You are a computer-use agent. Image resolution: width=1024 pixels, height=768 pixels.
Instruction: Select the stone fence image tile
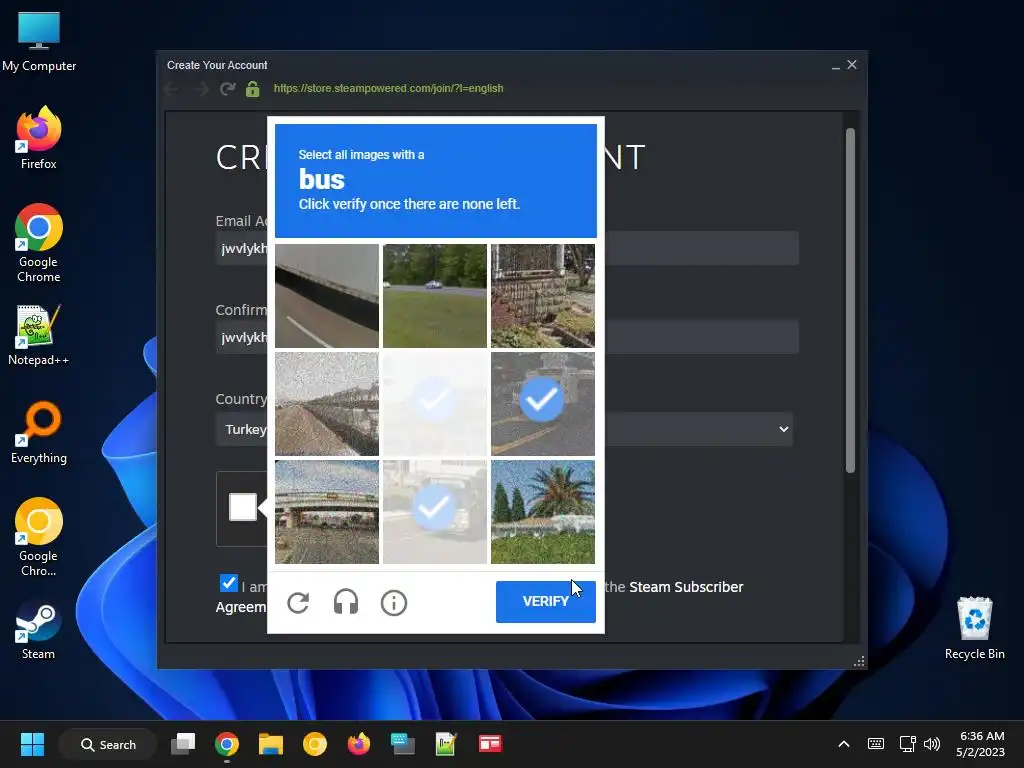tap(543, 296)
